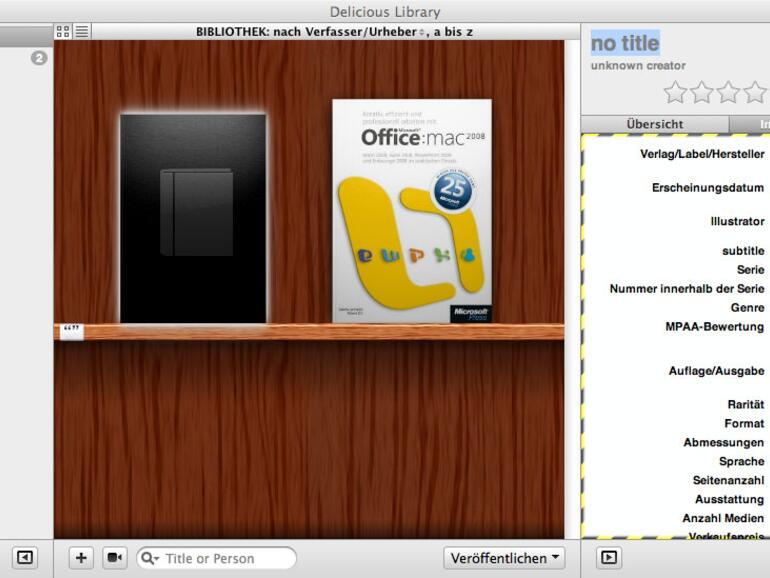770x578 pixels.
Task: Click the Title or Person search field
Action: pos(217,558)
